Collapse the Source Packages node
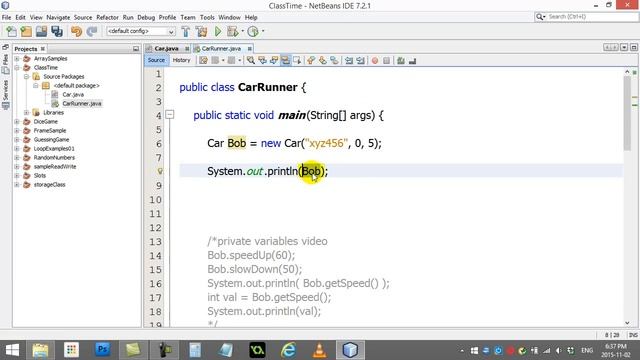This screenshot has width=640, height=360. (x=27, y=77)
